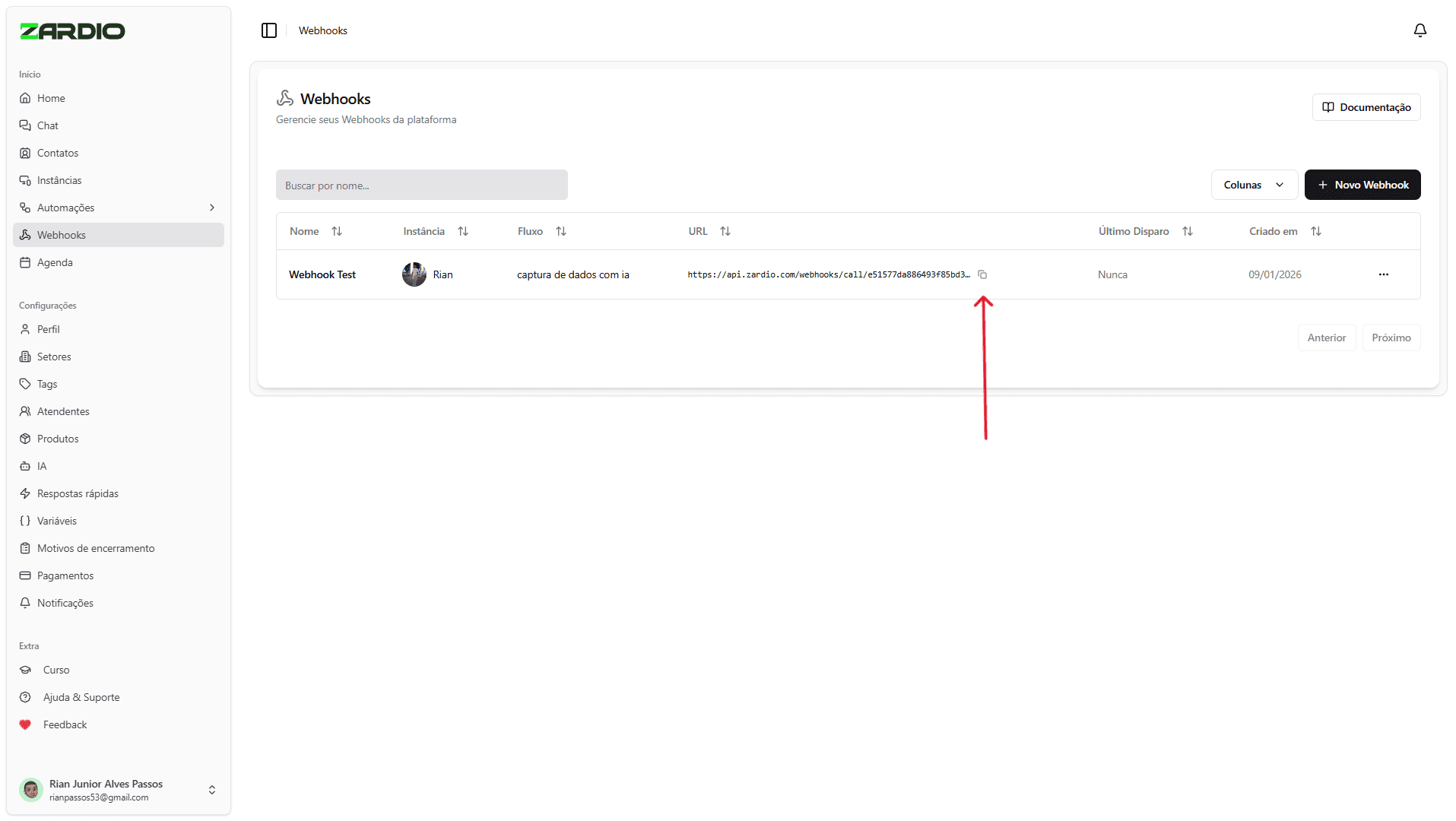Toggle sorting on the Nome column
The width and height of the screenshot is (1456, 821).
(338, 230)
